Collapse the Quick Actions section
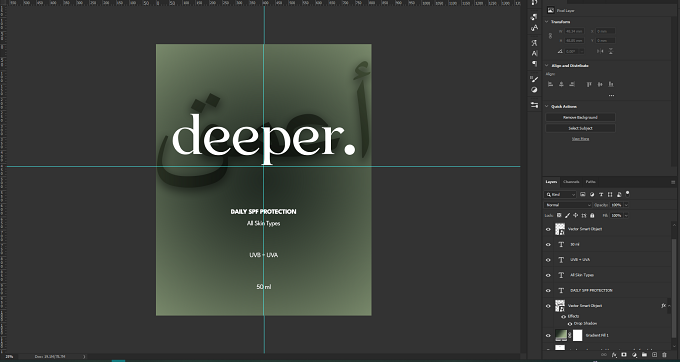The width and height of the screenshot is (680, 362). coord(546,106)
